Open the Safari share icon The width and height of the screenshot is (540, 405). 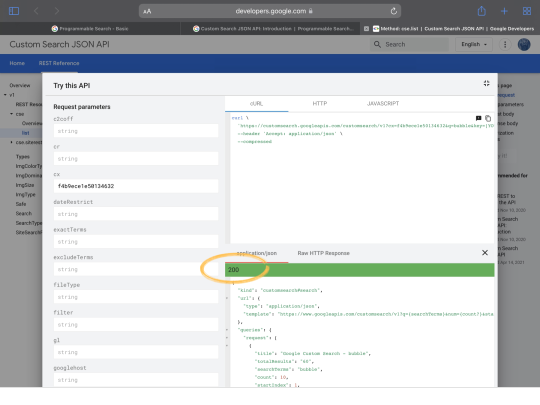(481, 11)
